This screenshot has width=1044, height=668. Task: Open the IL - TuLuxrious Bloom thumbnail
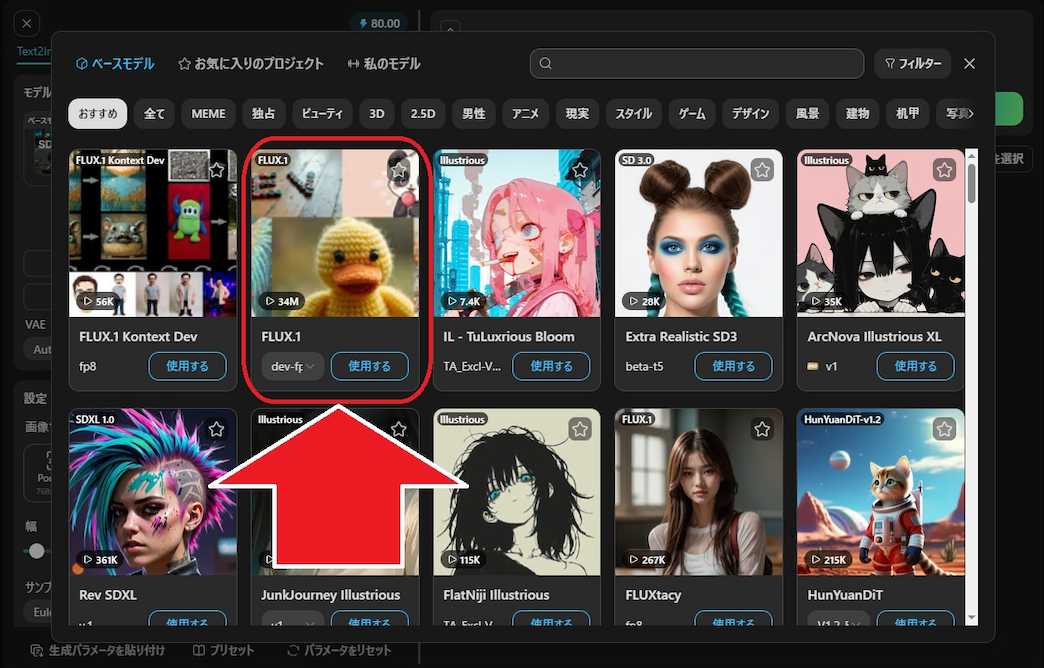pos(517,233)
